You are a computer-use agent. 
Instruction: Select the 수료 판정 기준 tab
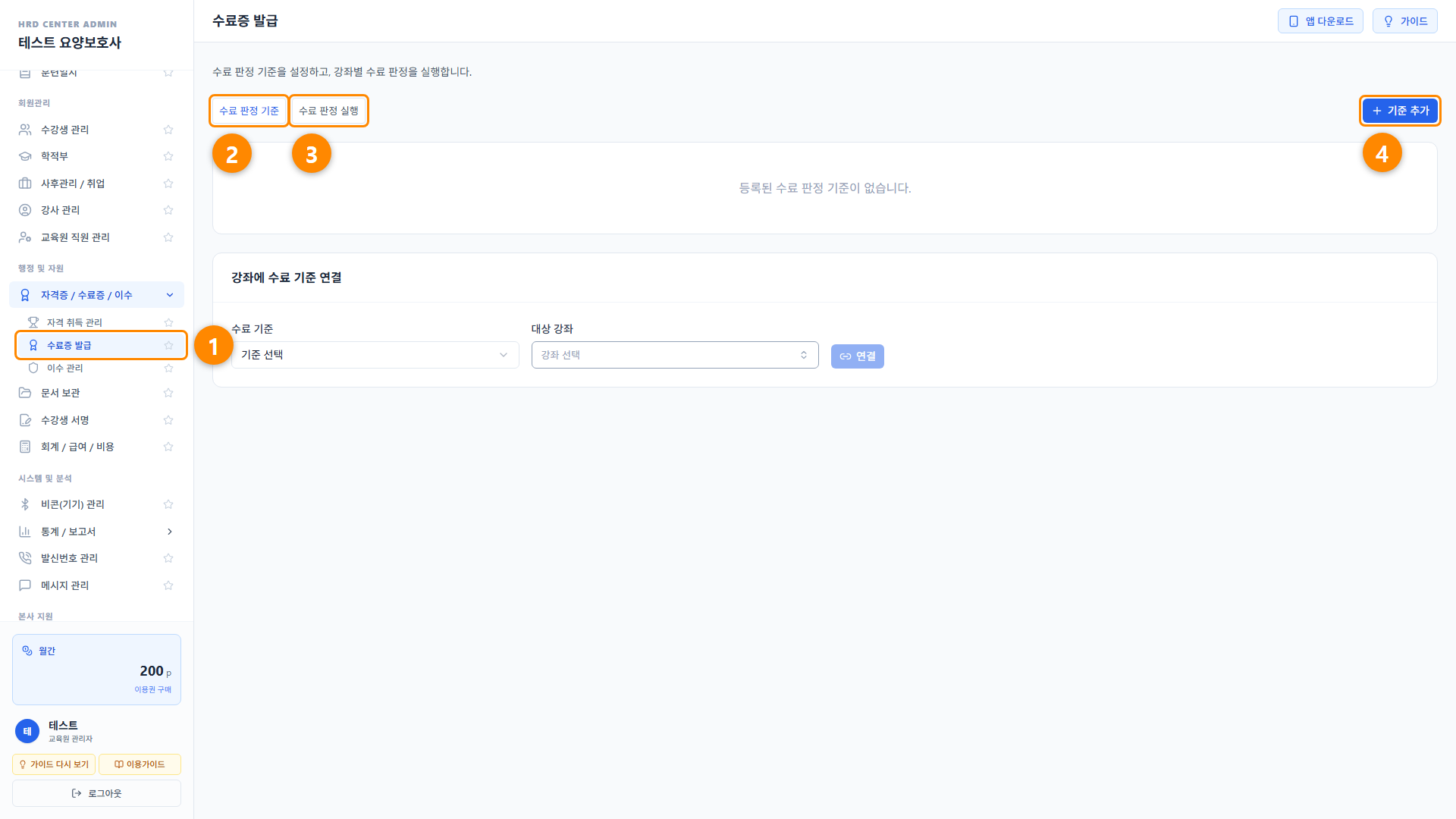pos(249,111)
